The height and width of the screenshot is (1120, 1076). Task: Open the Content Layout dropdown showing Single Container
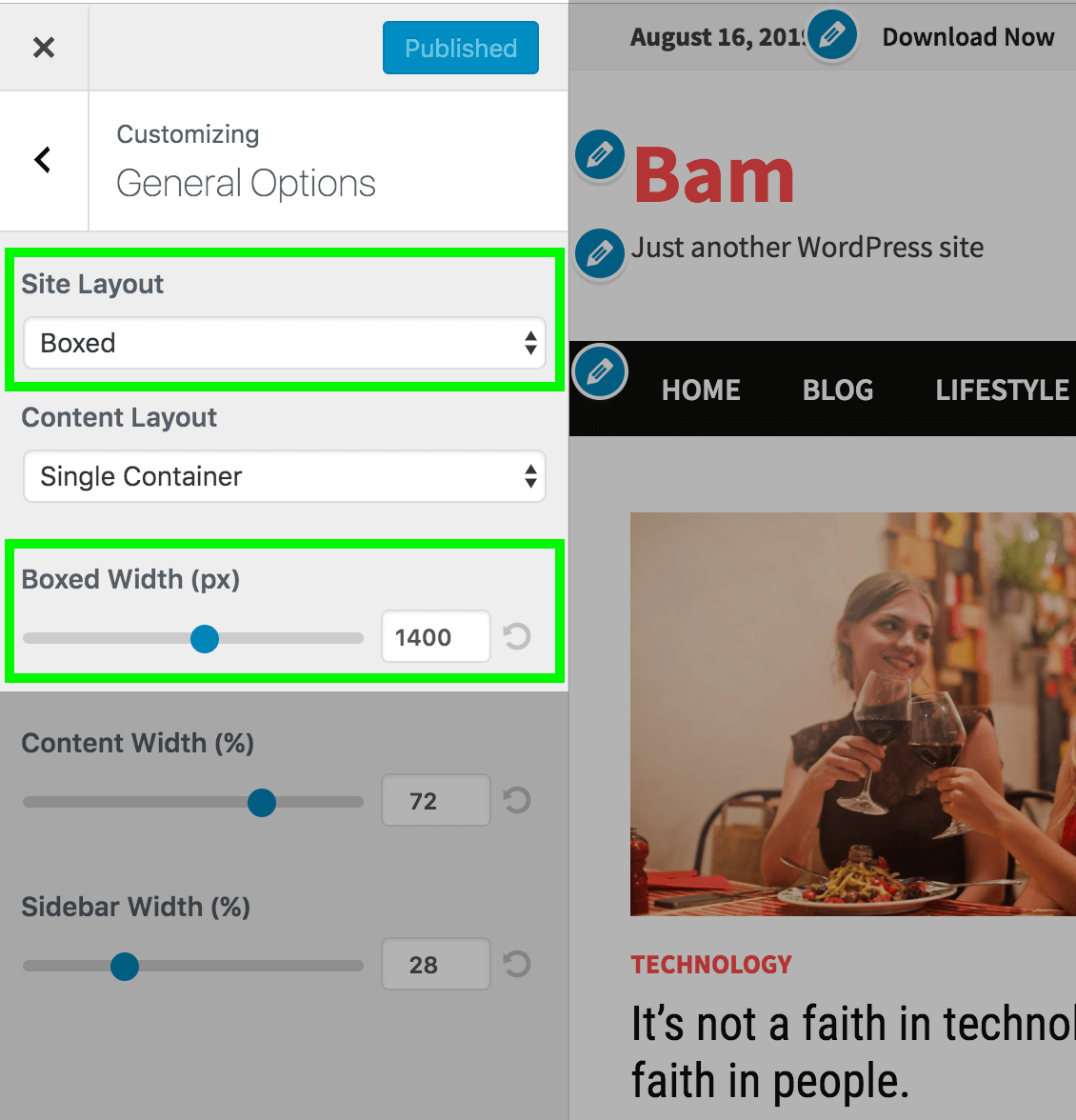[284, 476]
